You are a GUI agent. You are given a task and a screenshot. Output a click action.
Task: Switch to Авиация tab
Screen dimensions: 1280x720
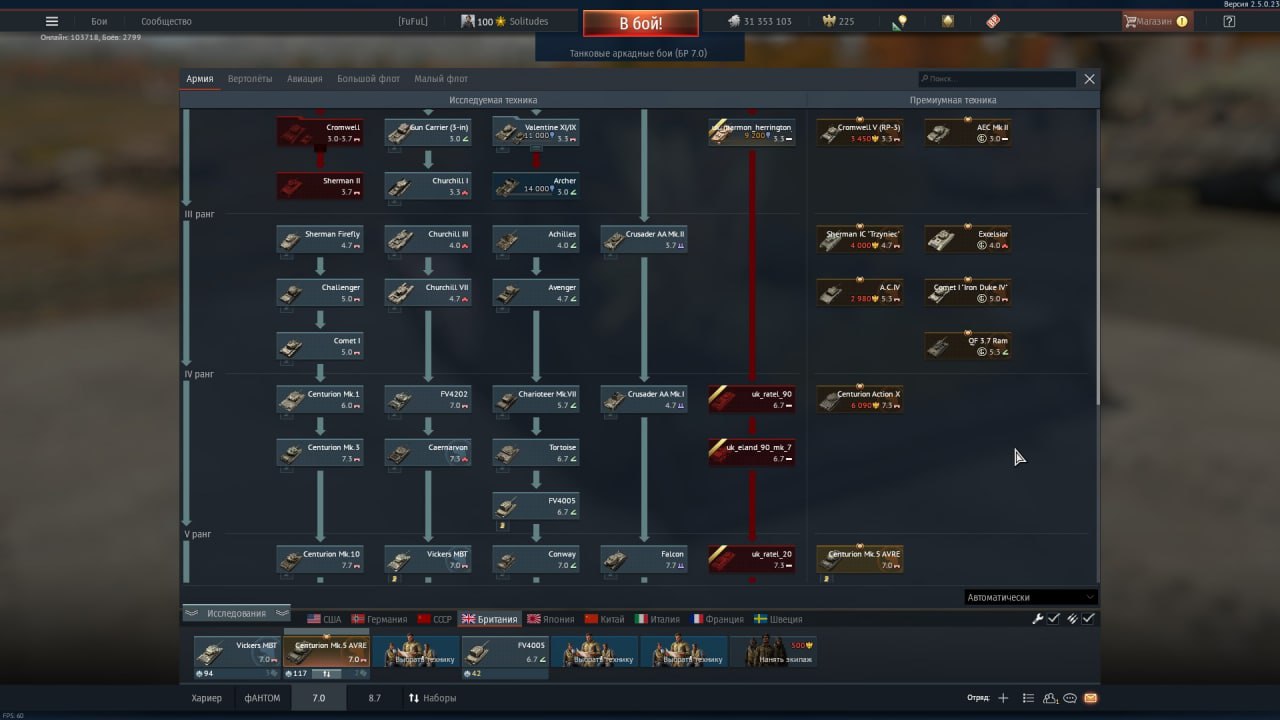tap(305, 78)
